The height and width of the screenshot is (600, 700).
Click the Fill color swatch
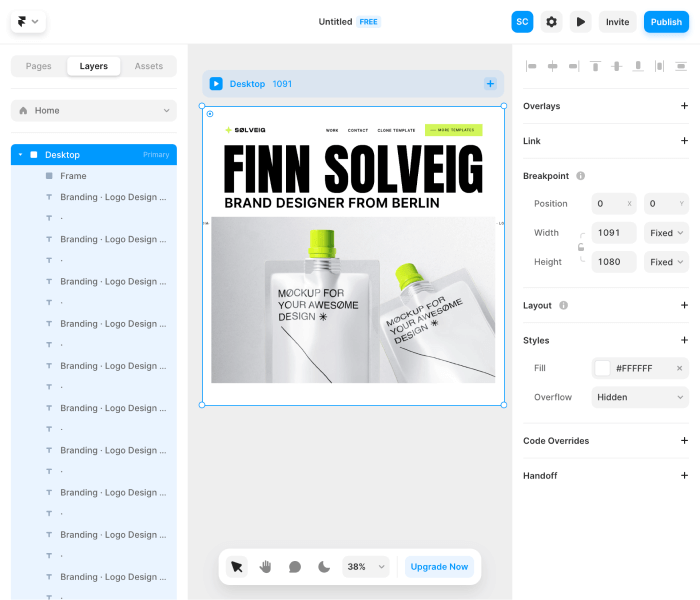(x=603, y=368)
